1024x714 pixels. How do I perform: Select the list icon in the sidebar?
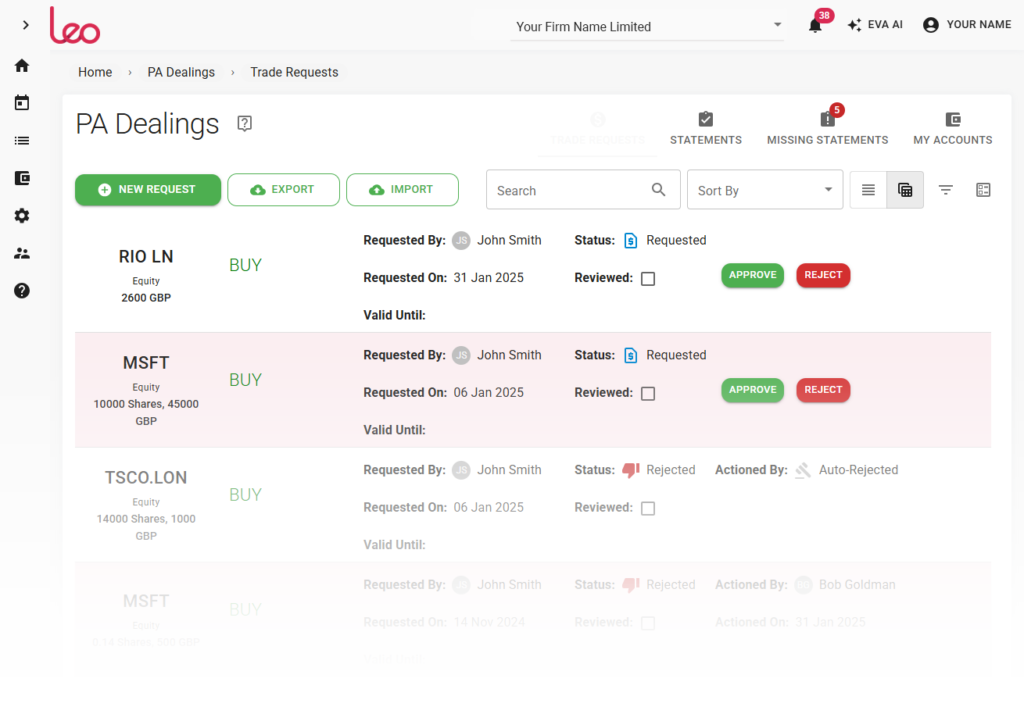click(21, 140)
